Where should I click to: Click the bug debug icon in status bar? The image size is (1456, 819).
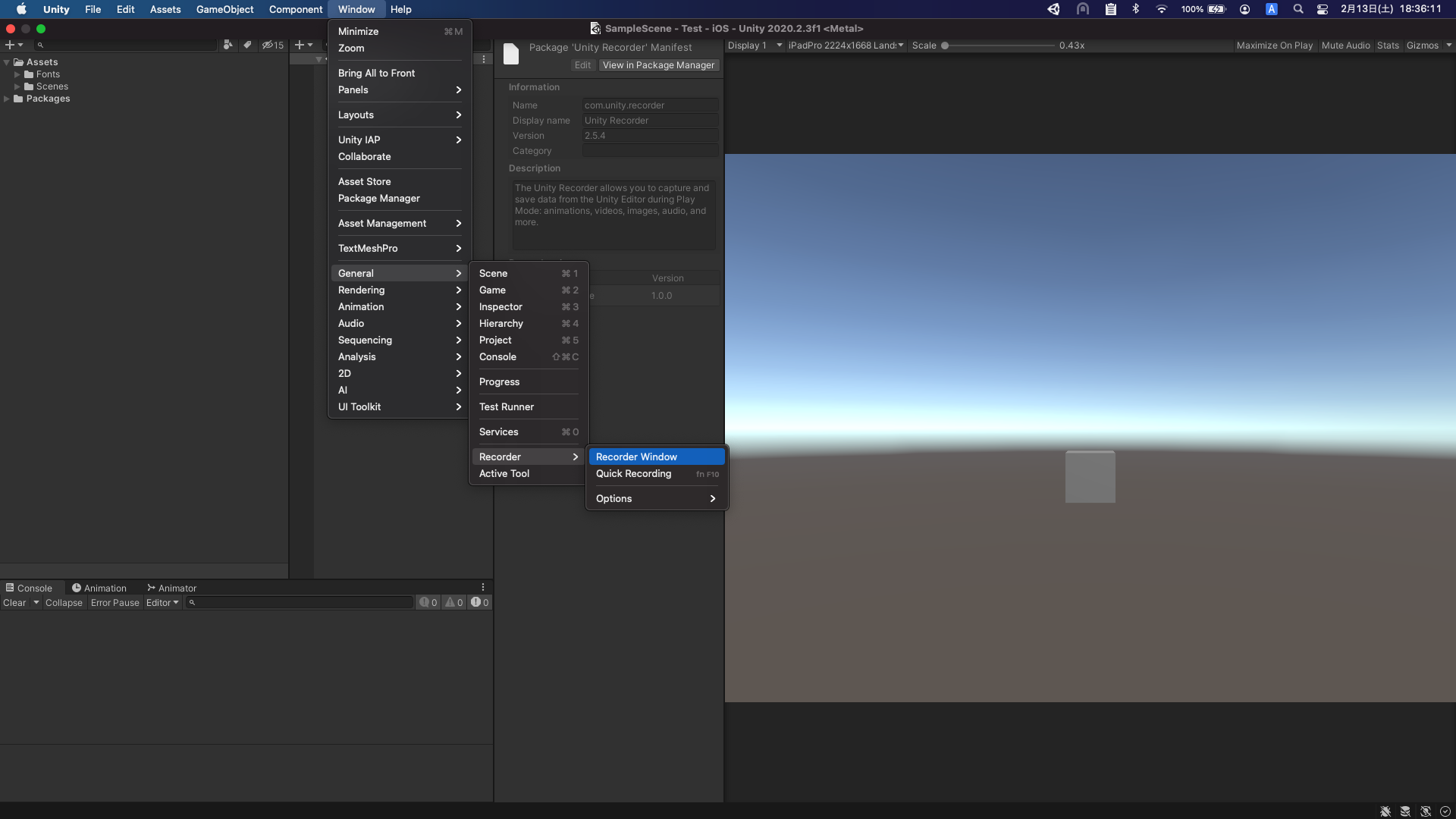point(1385,811)
